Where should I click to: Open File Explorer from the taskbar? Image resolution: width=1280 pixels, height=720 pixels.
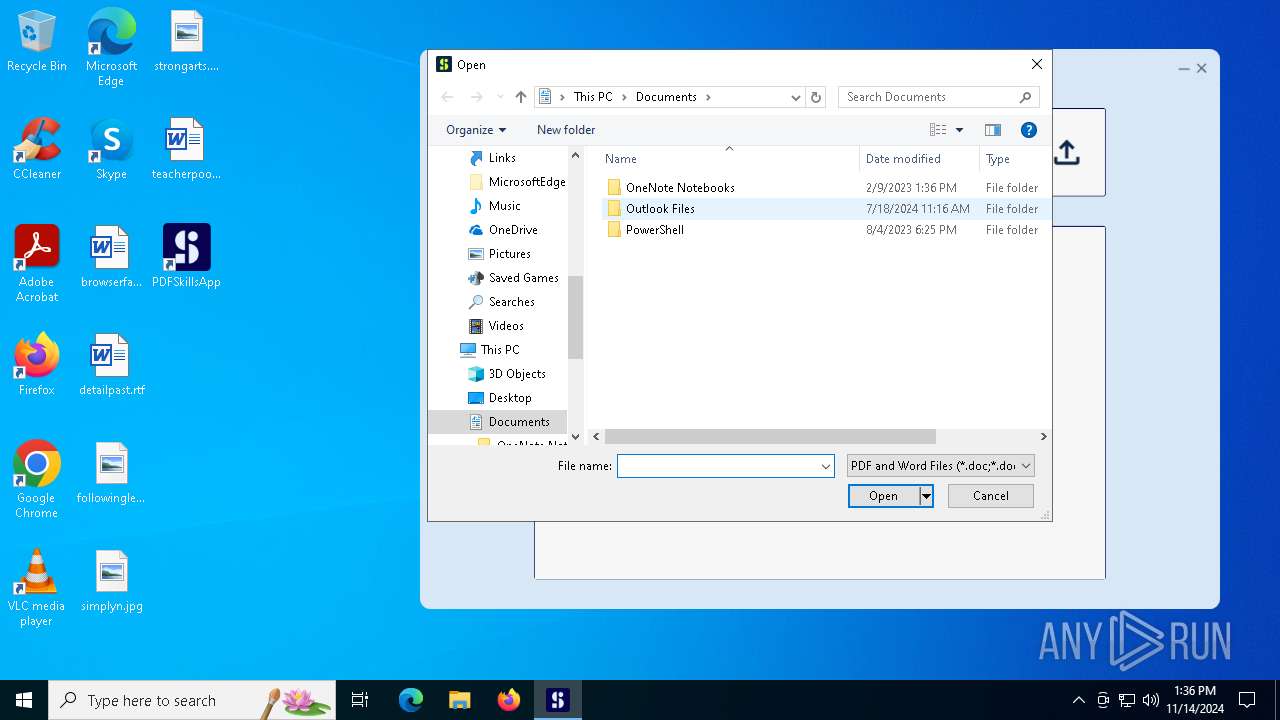[459, 700]
